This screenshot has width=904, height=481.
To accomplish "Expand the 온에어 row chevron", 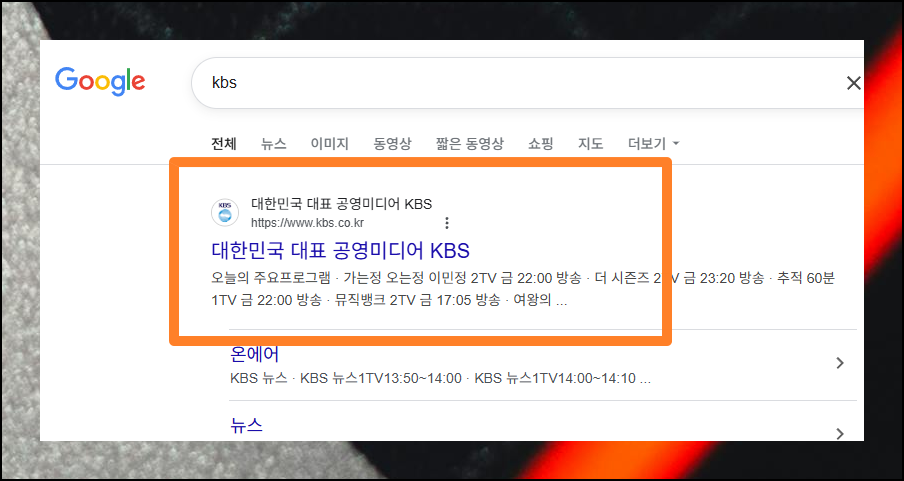I will [840, 363].
